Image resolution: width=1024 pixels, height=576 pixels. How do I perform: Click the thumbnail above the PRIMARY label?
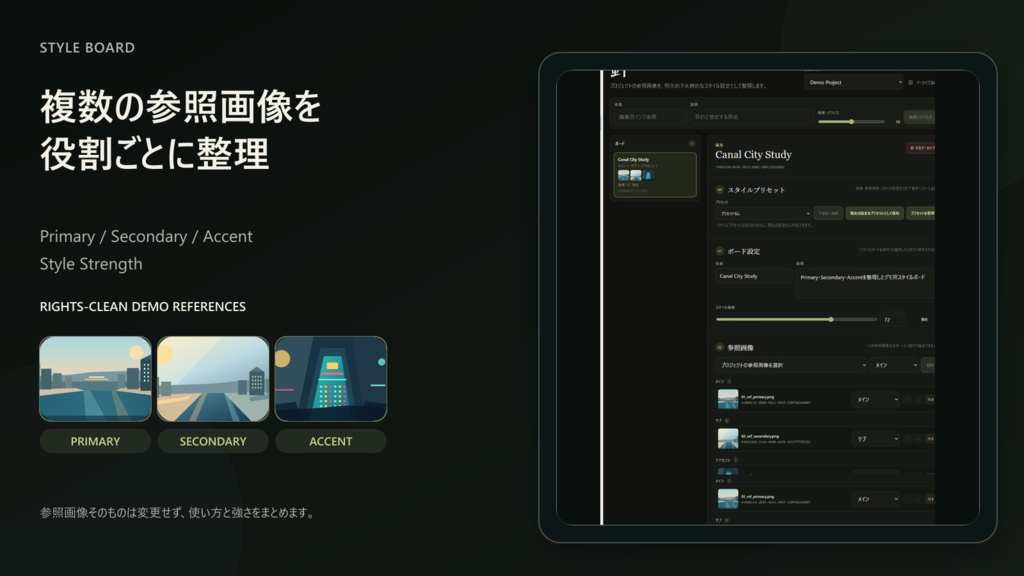coord(95,379)
